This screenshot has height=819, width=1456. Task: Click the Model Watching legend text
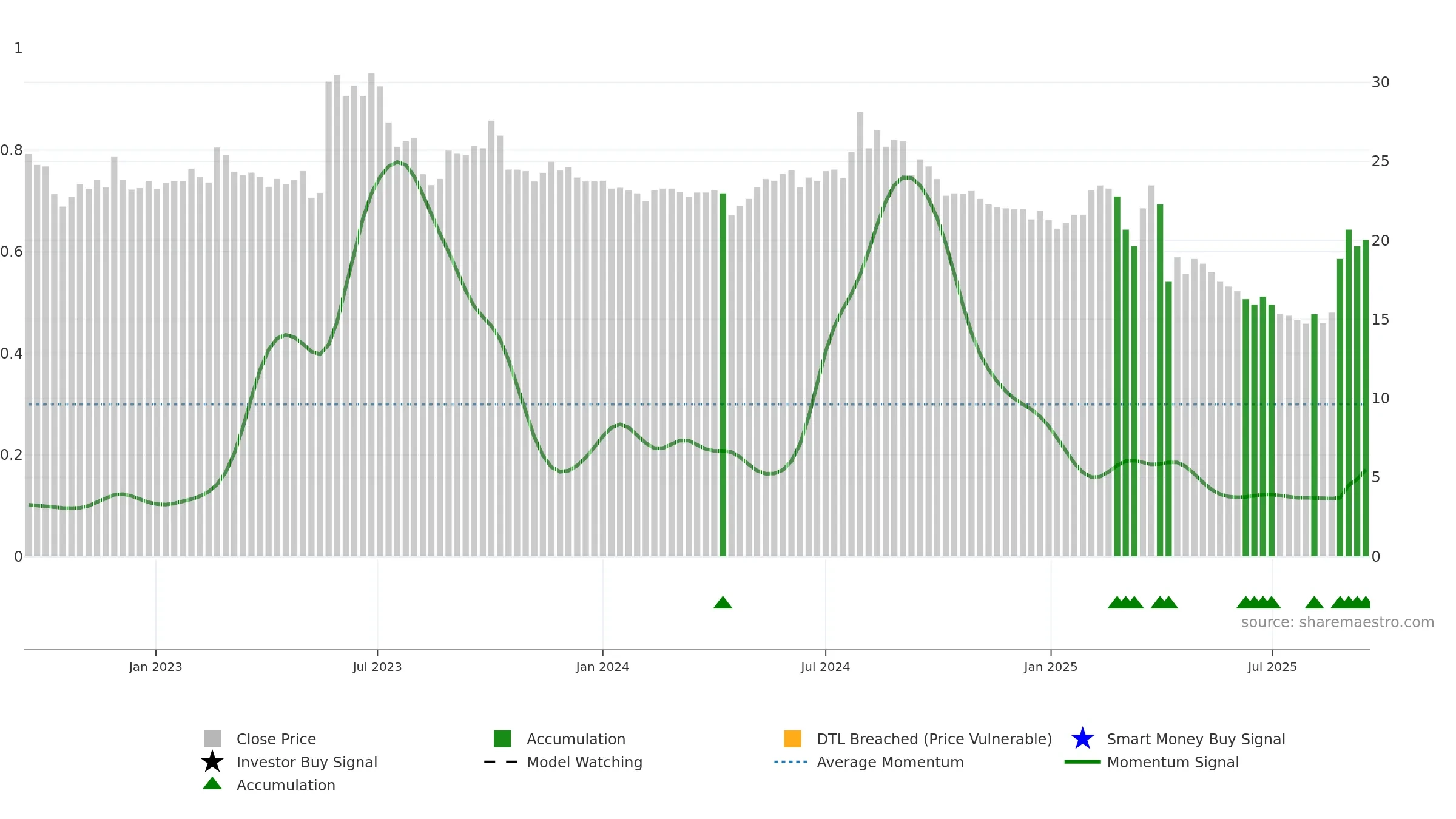pyautogui.click(x=584, y=762)
